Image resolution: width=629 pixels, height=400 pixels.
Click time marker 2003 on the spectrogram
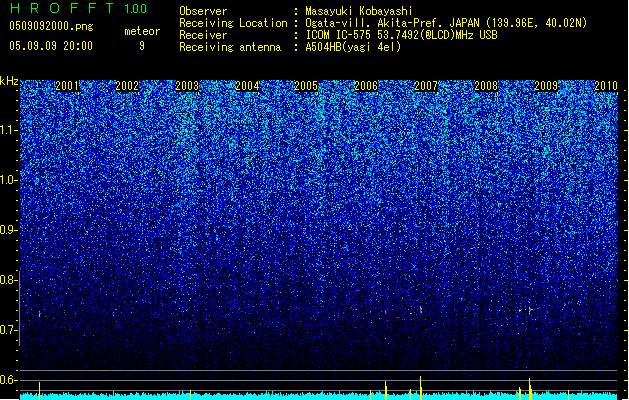(x=187, y=86)
